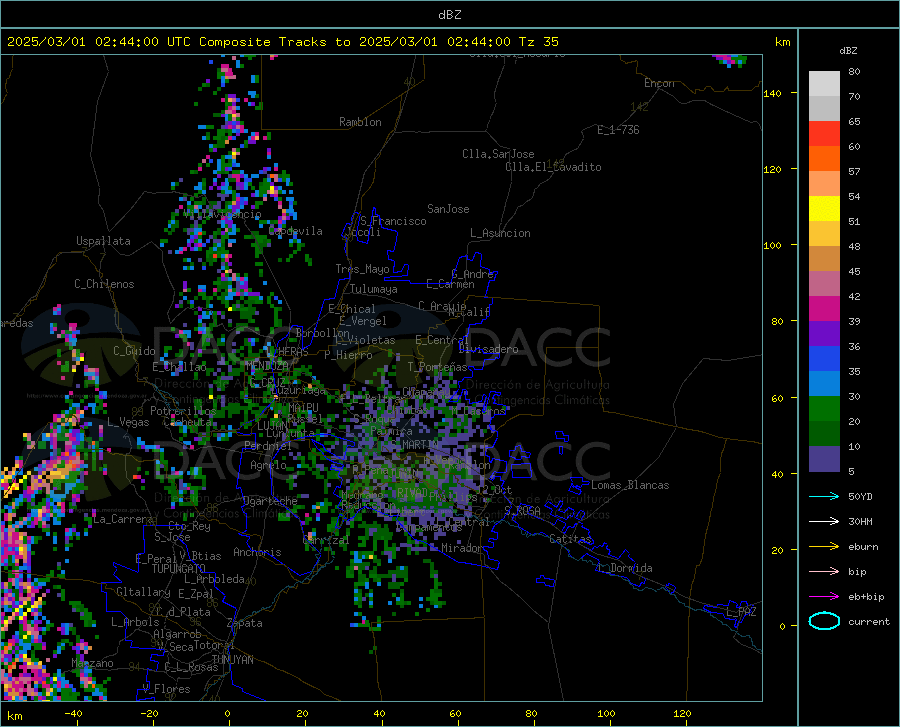Image resolution: width=900 pixels, height=727 pixels.
Task: Click the white 30HM arrow legend icon
Action: (x=824, y=521)
